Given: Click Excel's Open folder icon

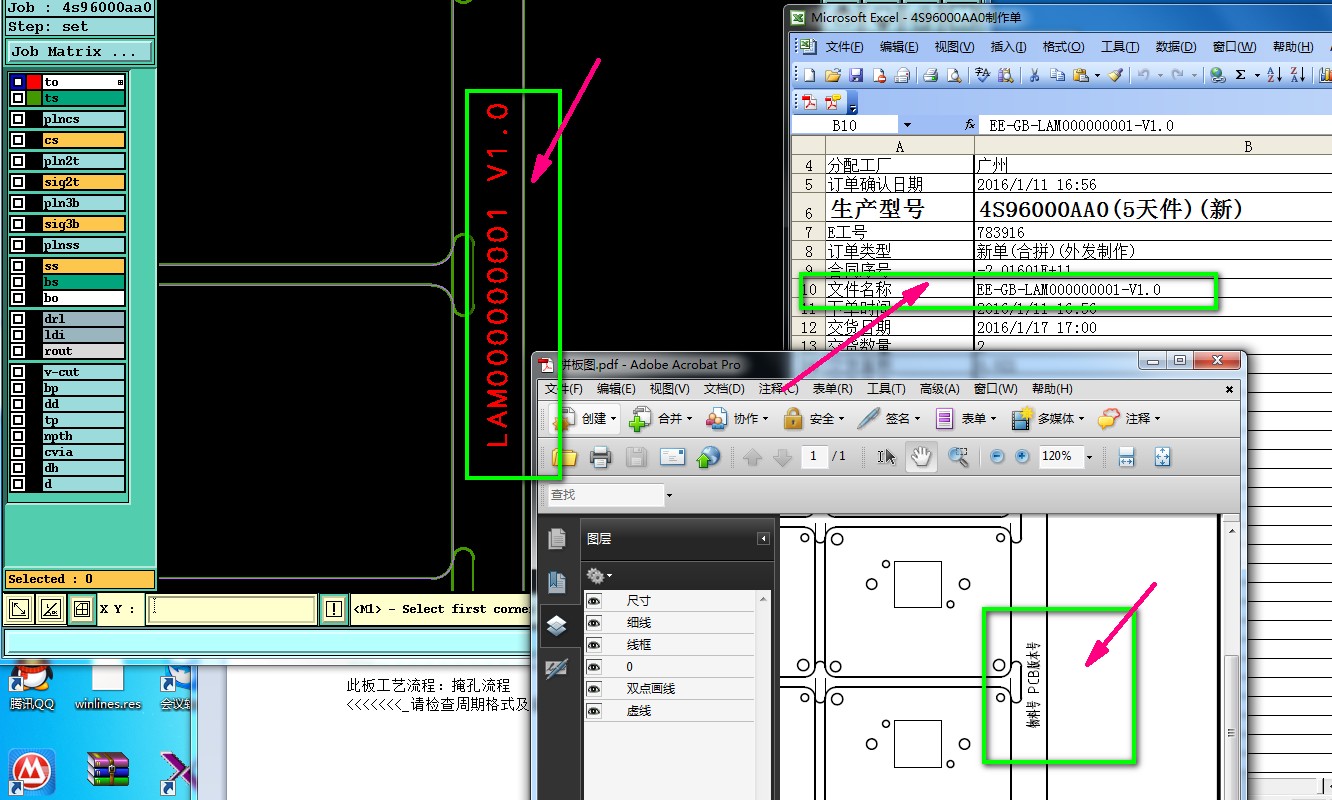Looking at the screenshot, I should tap(832, 75).
